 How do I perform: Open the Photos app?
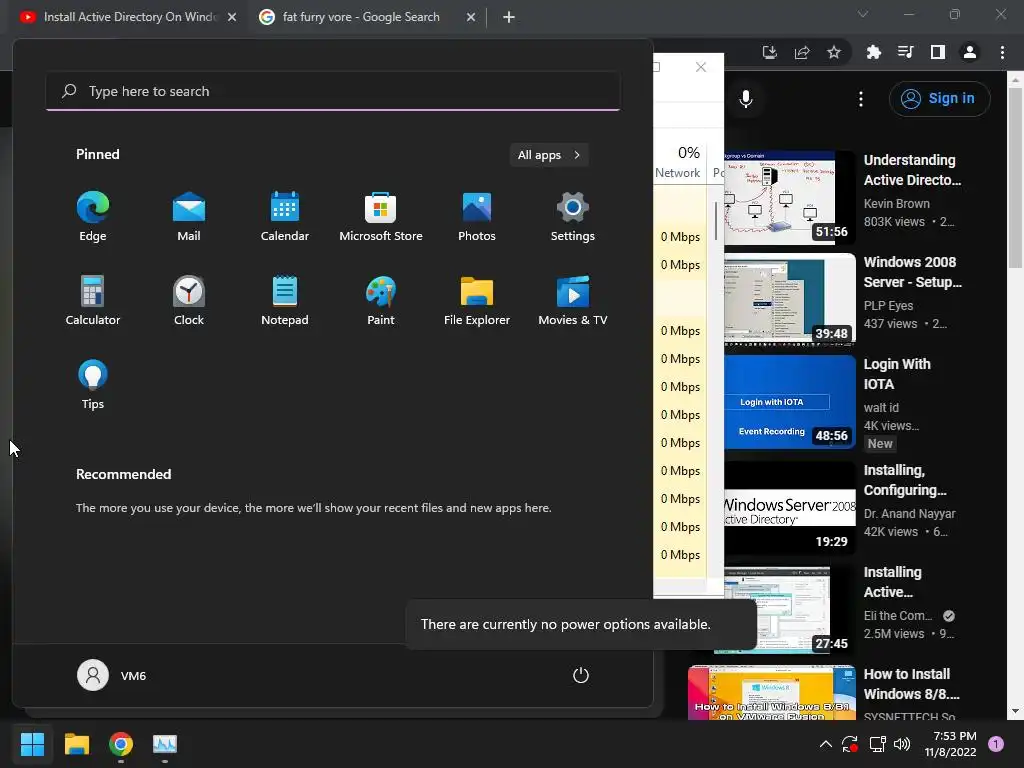pyautogui.click(x=477, y=217)
